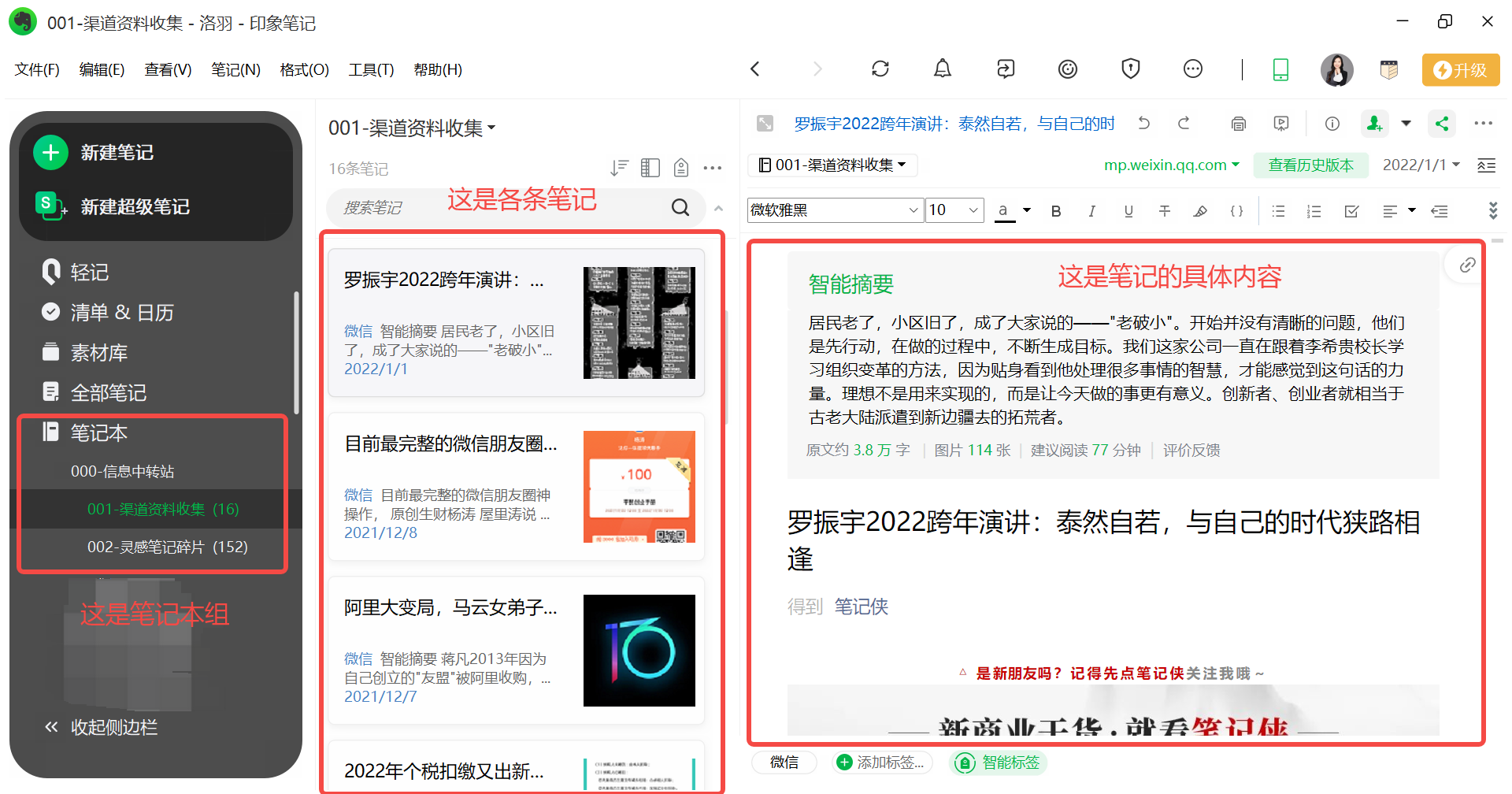This screenshot has height=794, width=1512.
Task: Show 全部笔记 in the sidebar
Action: coord(94,393)
